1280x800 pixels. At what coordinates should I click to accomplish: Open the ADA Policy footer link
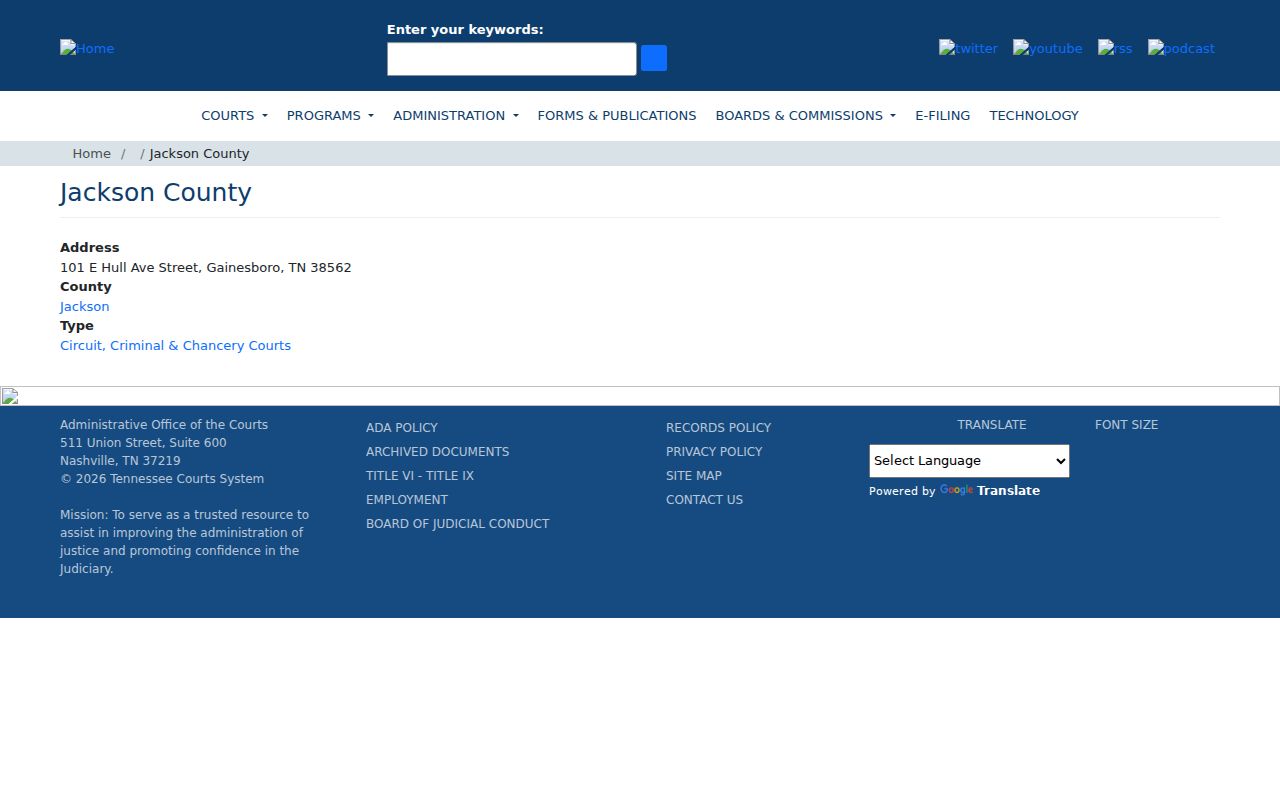point(402,428)
